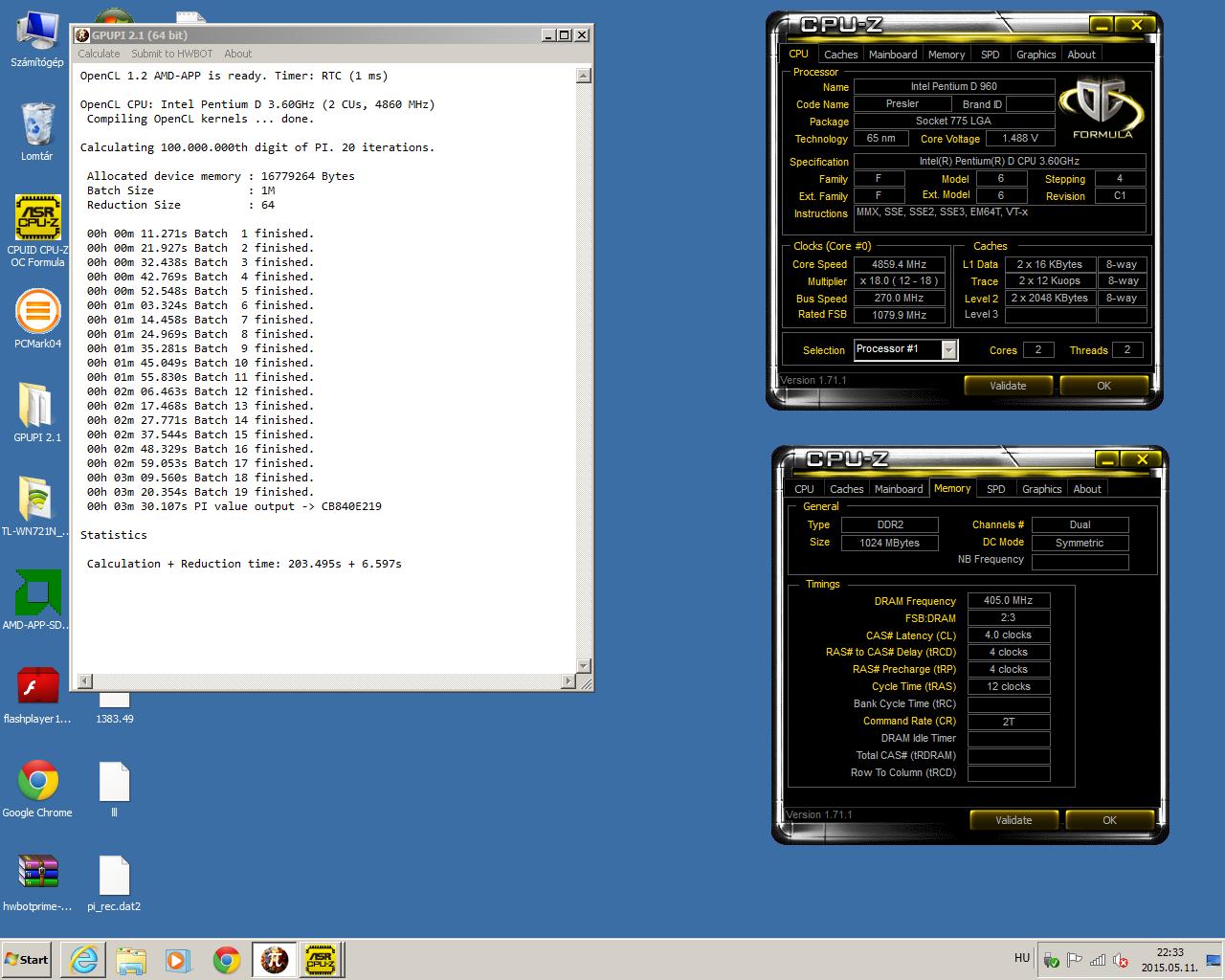Switch to SPD tab in lower CPU-Z

click(995, 489)
